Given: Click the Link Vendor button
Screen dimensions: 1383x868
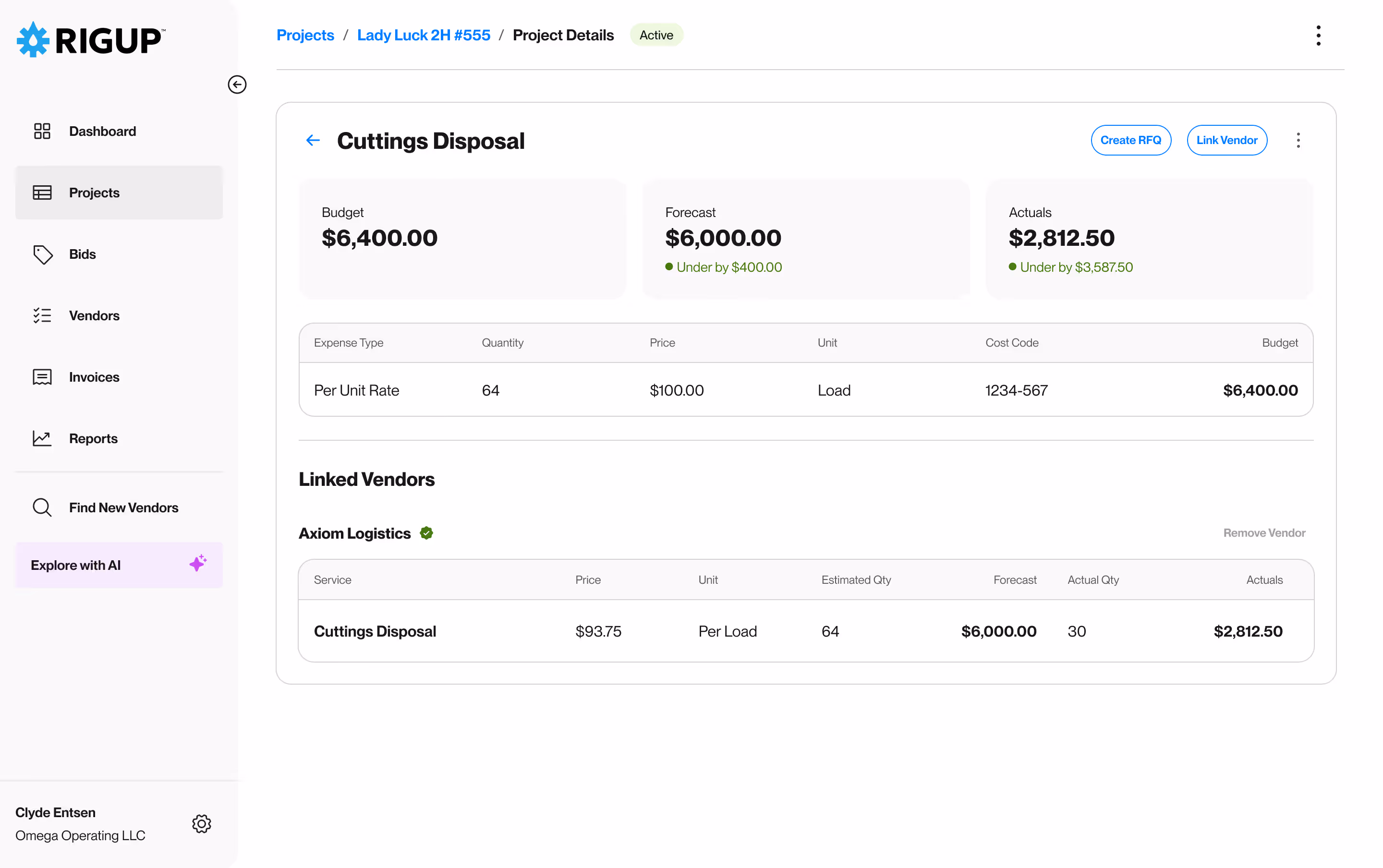Looking at the screenshot, I should click(x=1227, y=140).
